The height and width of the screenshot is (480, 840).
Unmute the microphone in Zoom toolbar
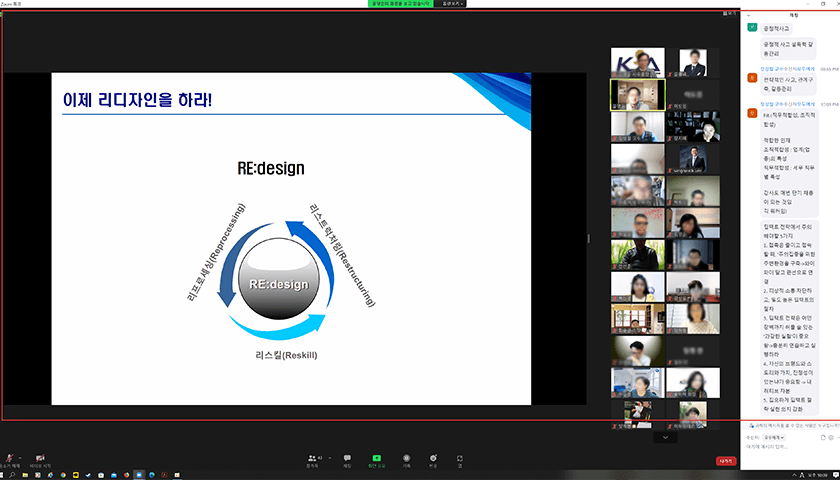coord(10,457)
